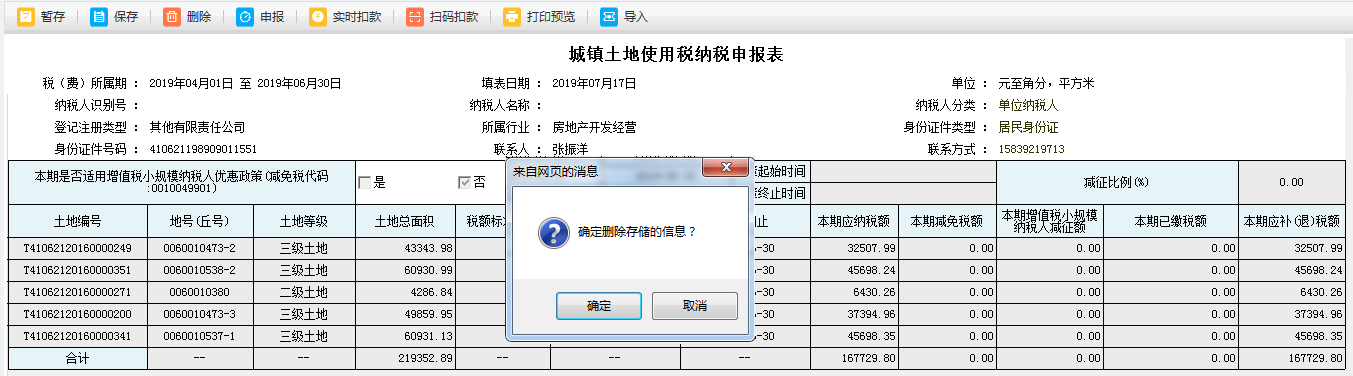Click the 保存 toolbar label
The height and width of the screenshot is (376, 1353).
pyautogui.click(x=126, y=17)
